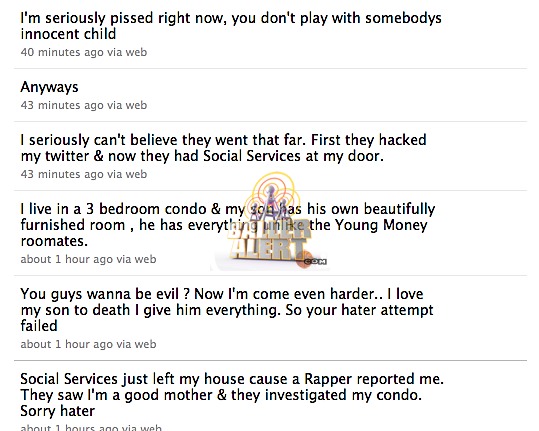
Task: Click 'web' link beneath hacked twitter tweet
Action: coord(136,174)
